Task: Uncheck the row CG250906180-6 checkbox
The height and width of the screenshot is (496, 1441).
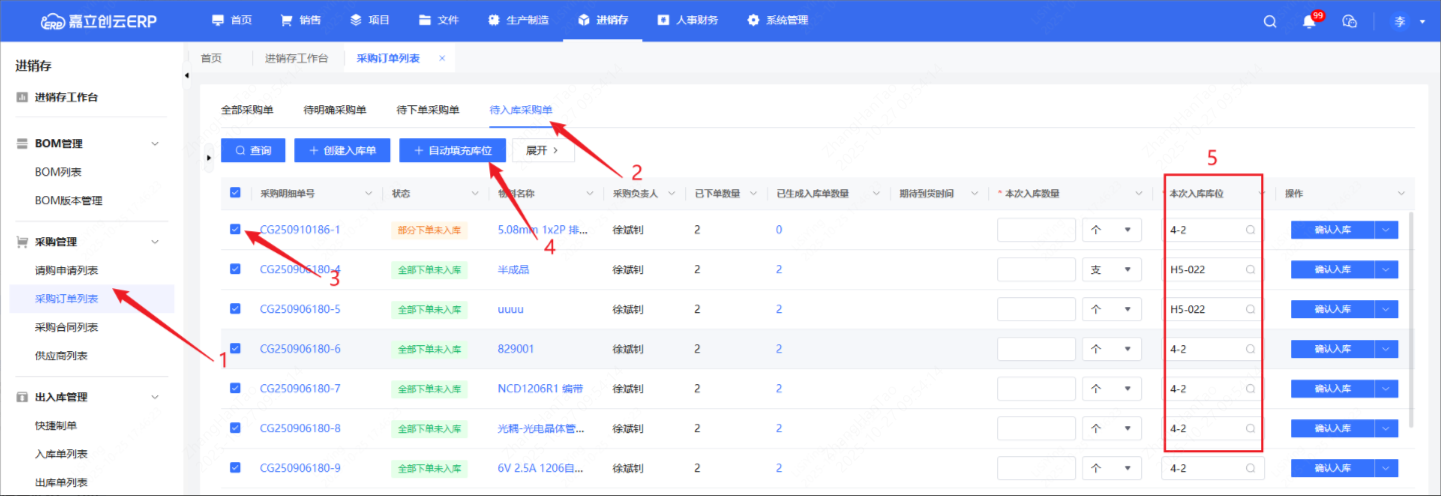Action: tap(235, 349)
